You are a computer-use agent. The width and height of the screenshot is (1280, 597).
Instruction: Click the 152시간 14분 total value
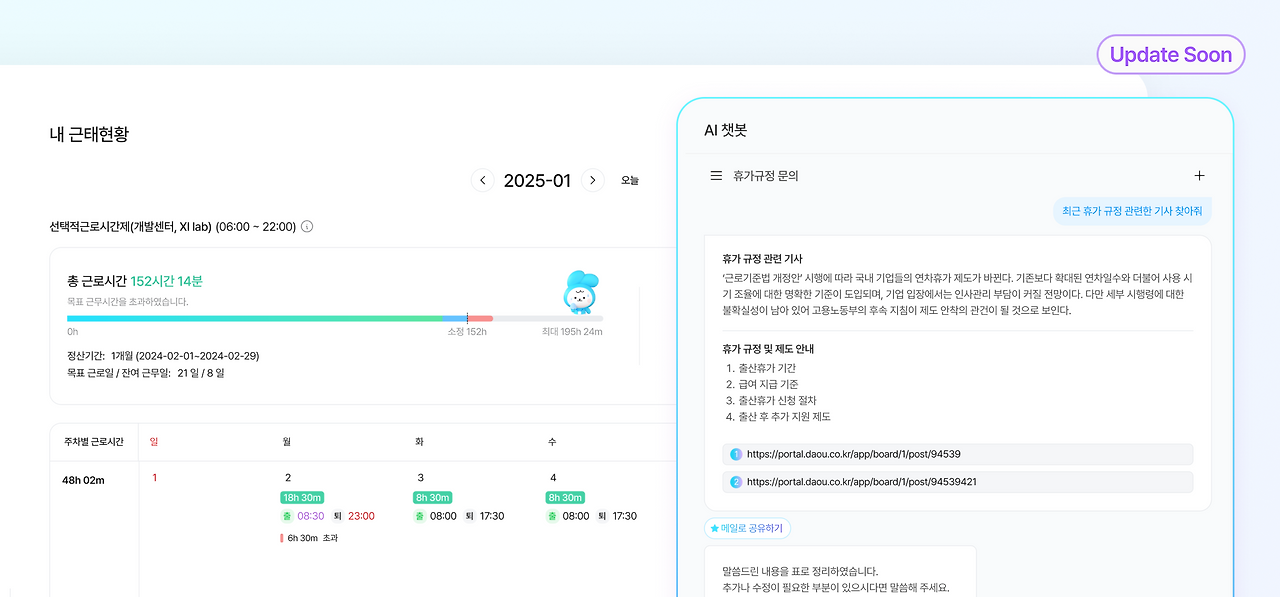tap(167, 281)
